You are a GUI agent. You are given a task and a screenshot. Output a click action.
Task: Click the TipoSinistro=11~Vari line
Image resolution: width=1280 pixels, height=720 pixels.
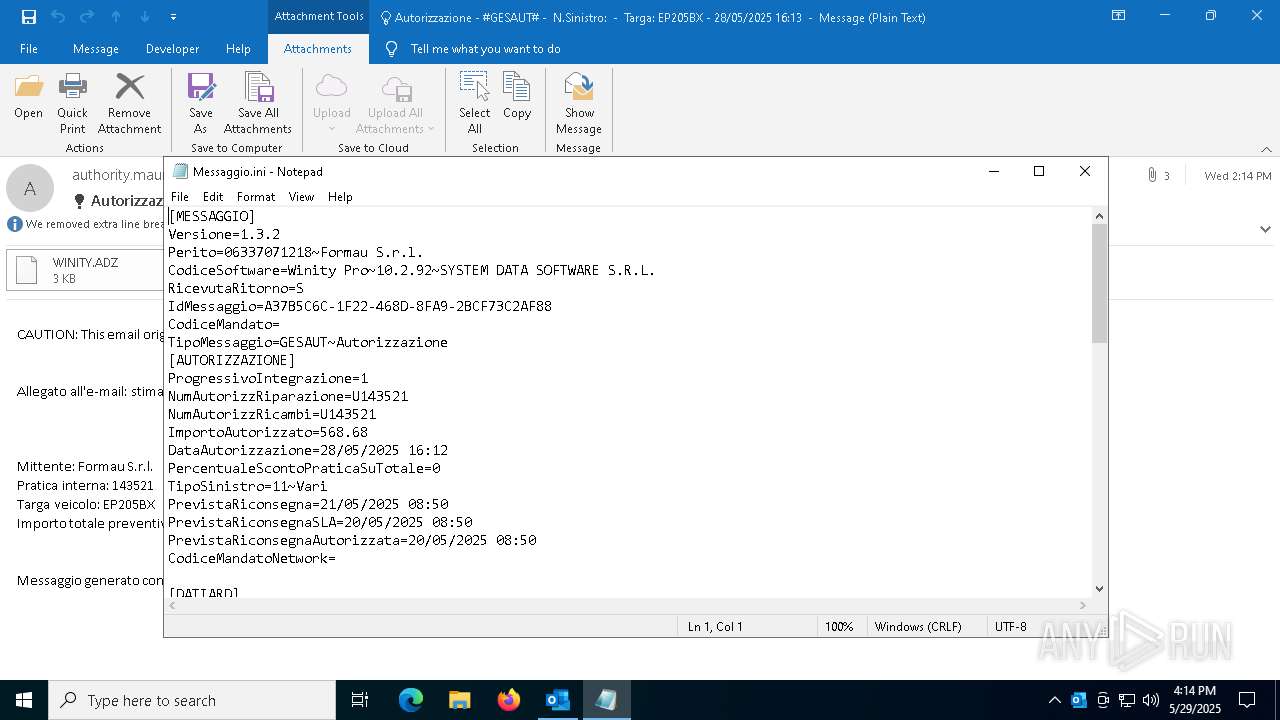tap(248, 486)
